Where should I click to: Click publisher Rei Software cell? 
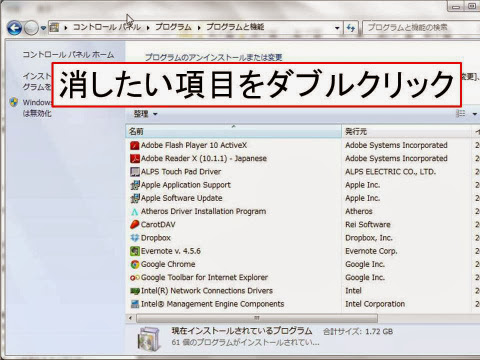pos(368,225)
